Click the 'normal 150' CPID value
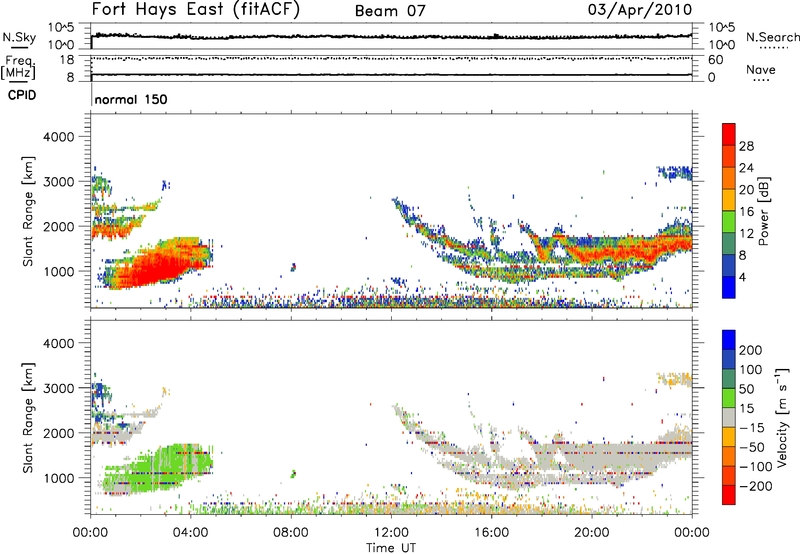The width and height of the screenshot is (800, 554). (x=131, y=99)
